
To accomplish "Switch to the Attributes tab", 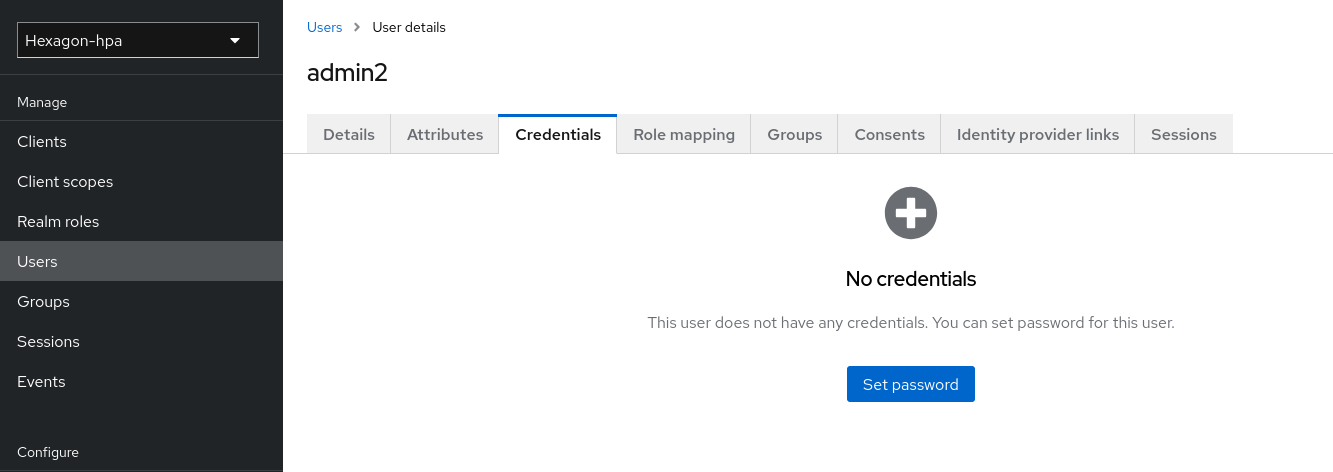I will [445, 134].
